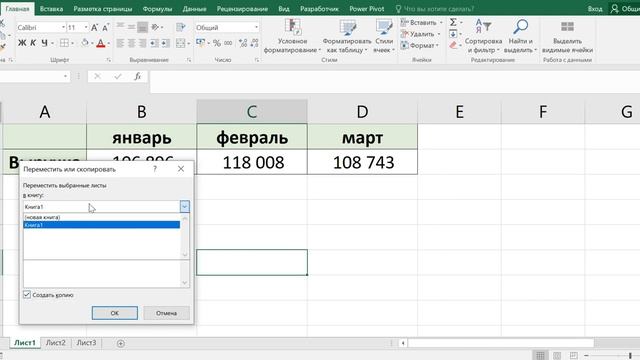Add a new sheet with plus icon

[x=120, y=343]
